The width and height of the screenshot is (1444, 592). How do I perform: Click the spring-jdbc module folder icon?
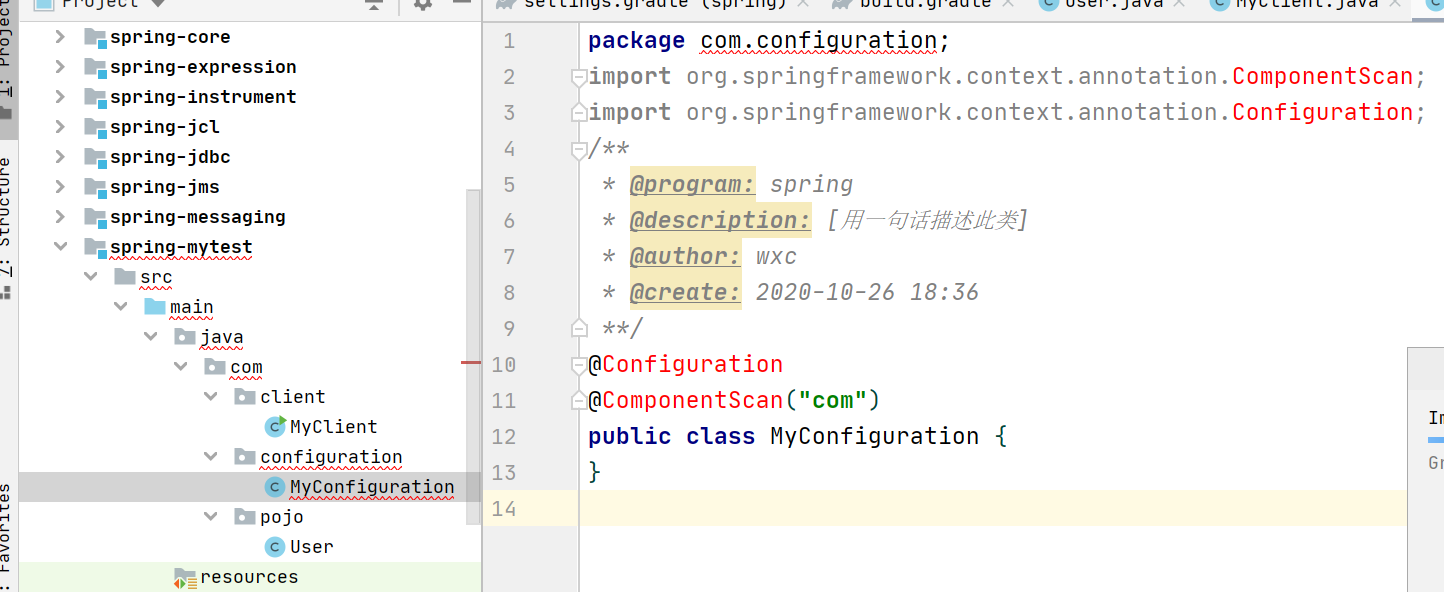click(95, 158)
